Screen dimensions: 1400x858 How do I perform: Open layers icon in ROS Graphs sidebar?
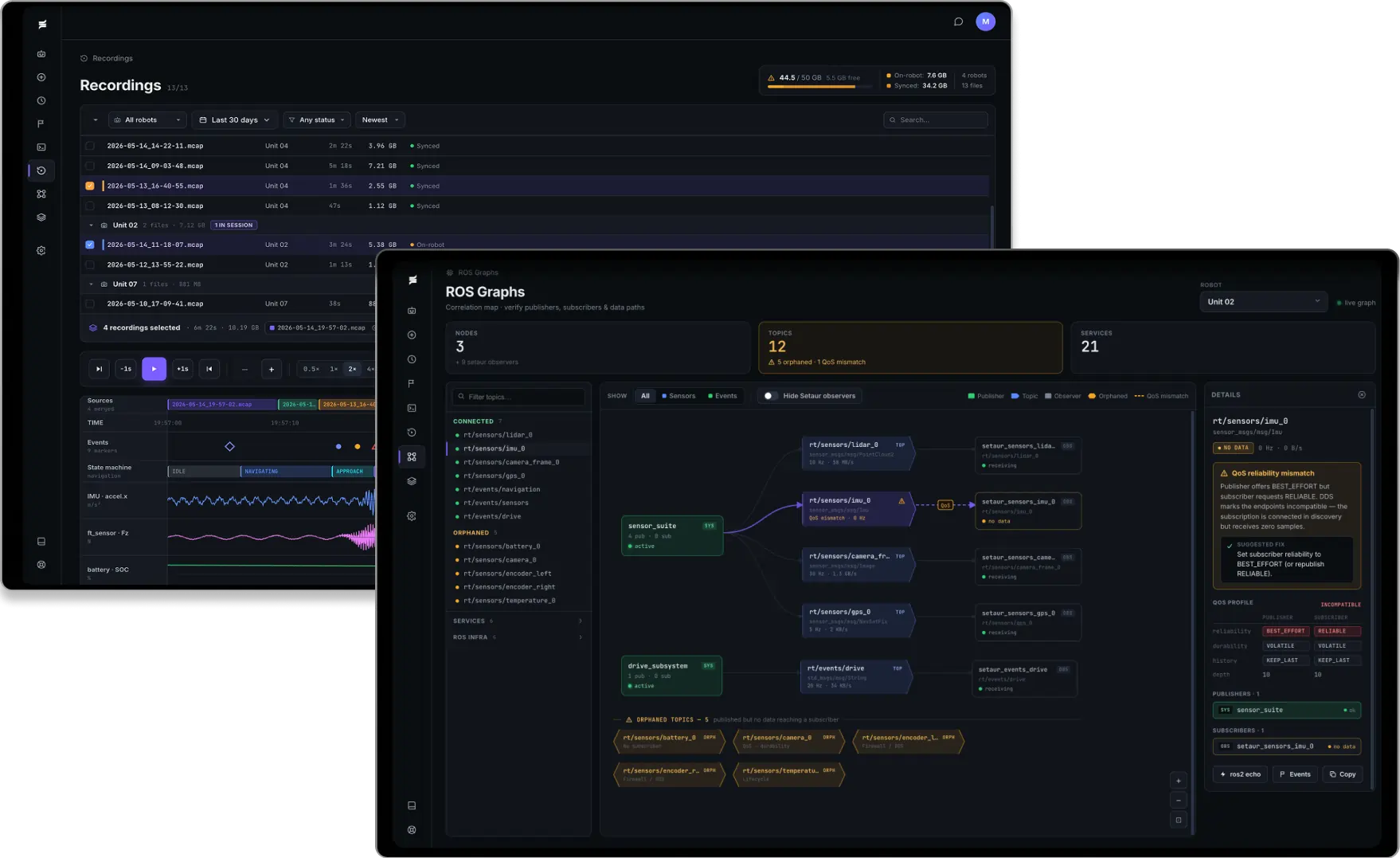[x=412, y=481]
